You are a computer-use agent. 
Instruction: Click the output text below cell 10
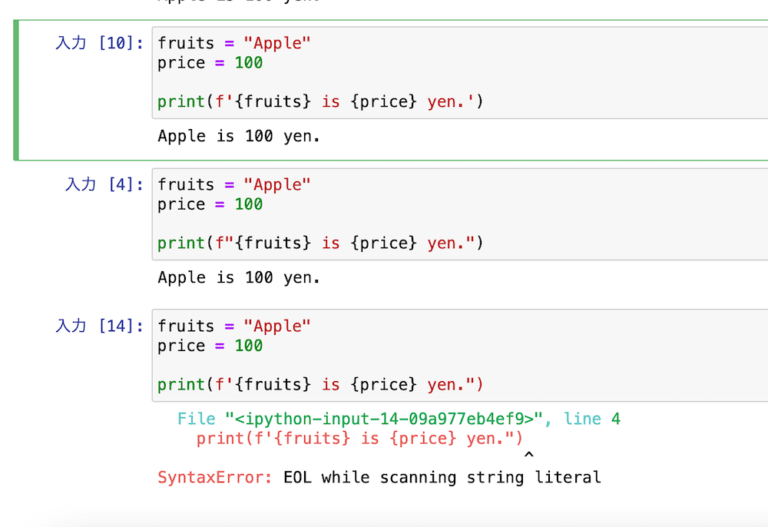[239, 136]
